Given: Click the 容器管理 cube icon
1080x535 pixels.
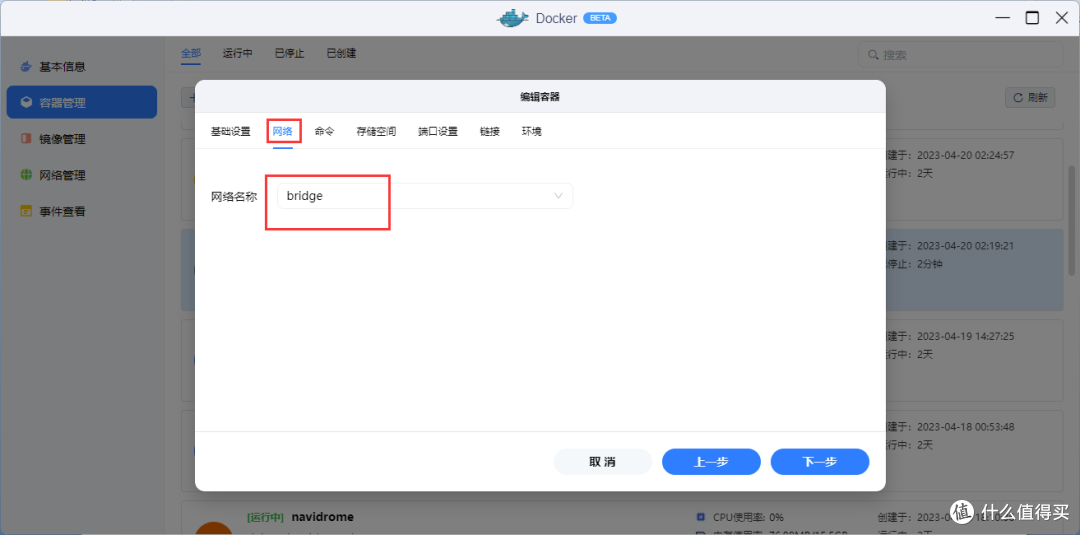Looking at the screenshot, I should click(x=26, y=103).
